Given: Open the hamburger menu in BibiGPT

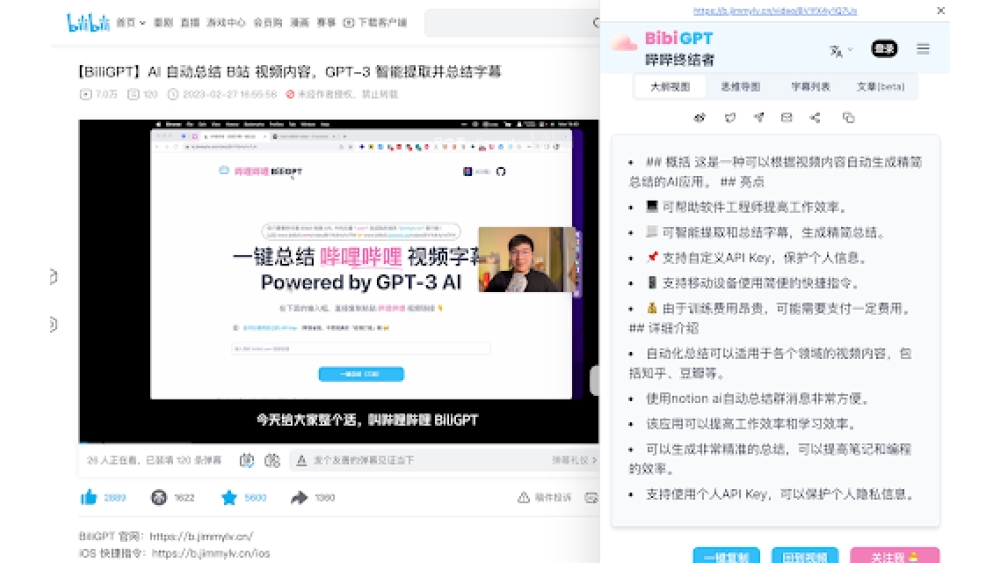Looking at the screenshot, I should (923, 48).
